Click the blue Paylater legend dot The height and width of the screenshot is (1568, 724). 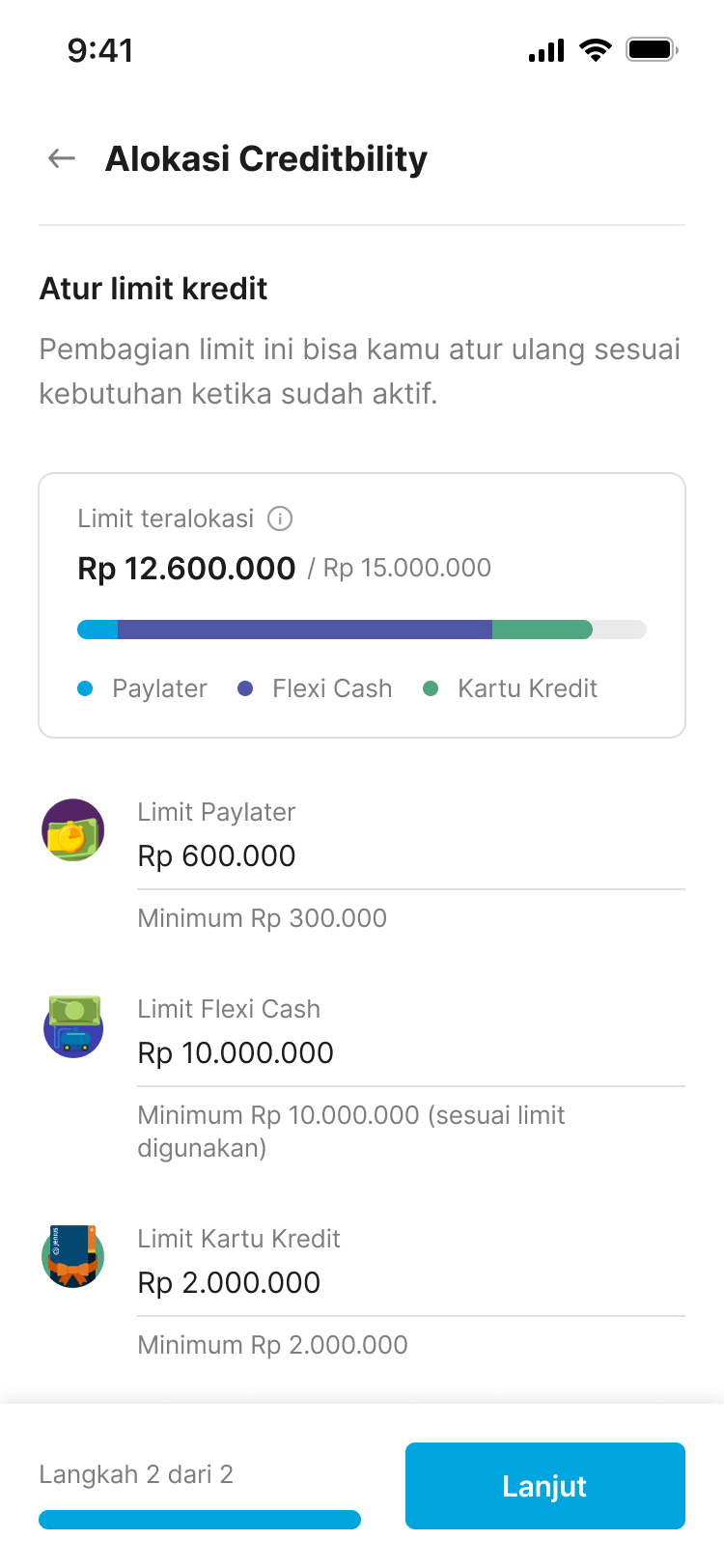pyautogui.click(x=85, y=688)
